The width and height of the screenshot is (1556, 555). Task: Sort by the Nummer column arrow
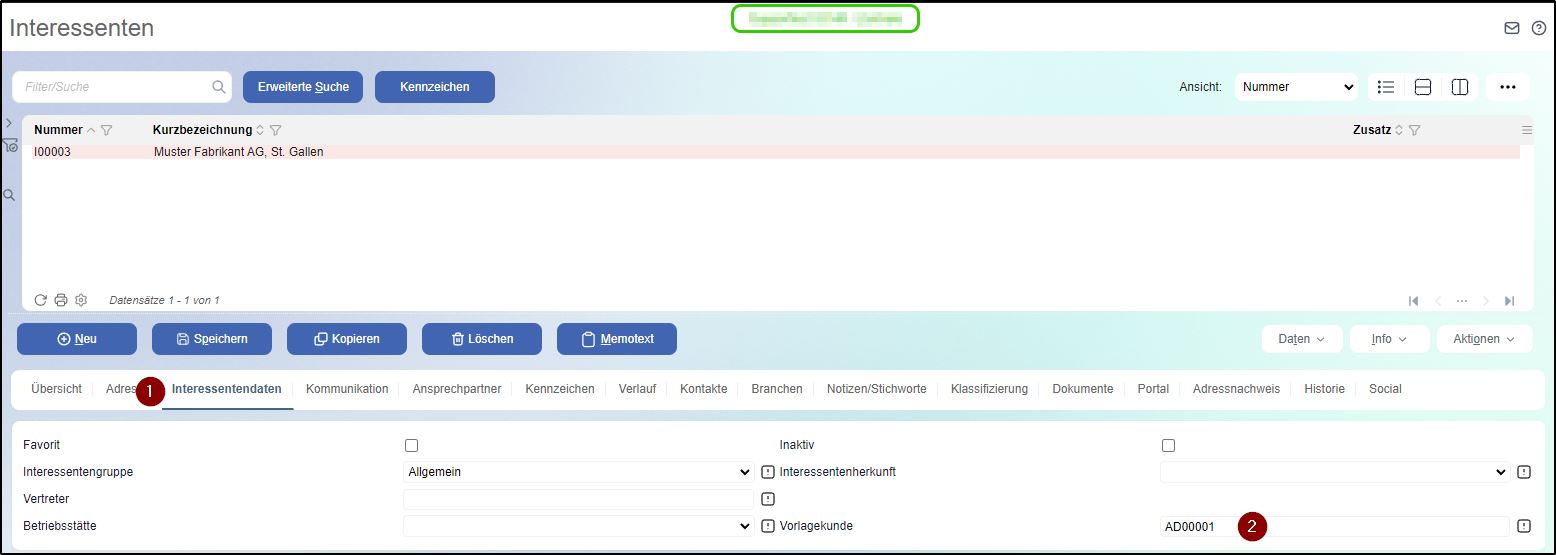coord(92,130)
